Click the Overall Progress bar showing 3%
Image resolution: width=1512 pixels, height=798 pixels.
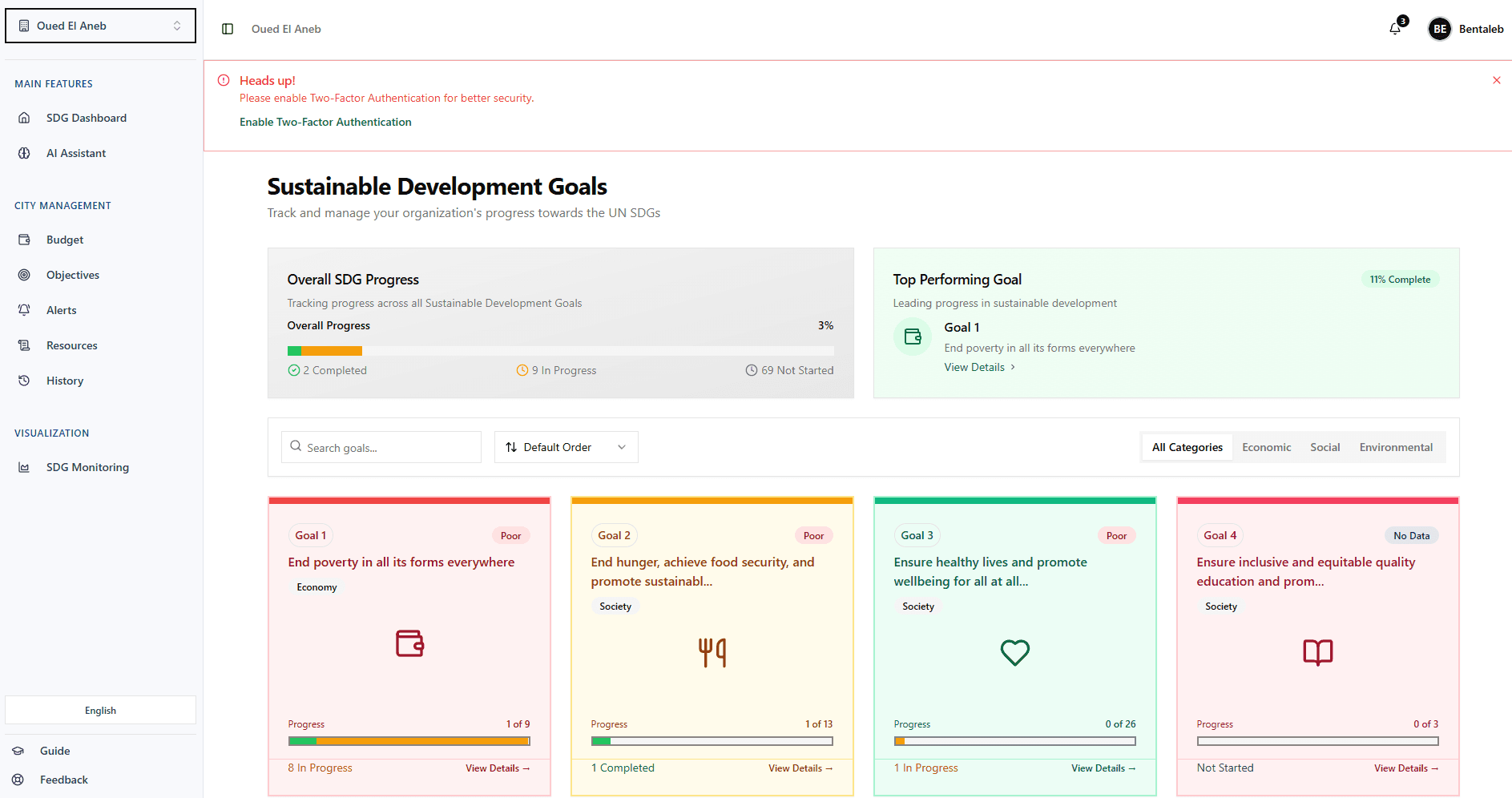[561, 350]
